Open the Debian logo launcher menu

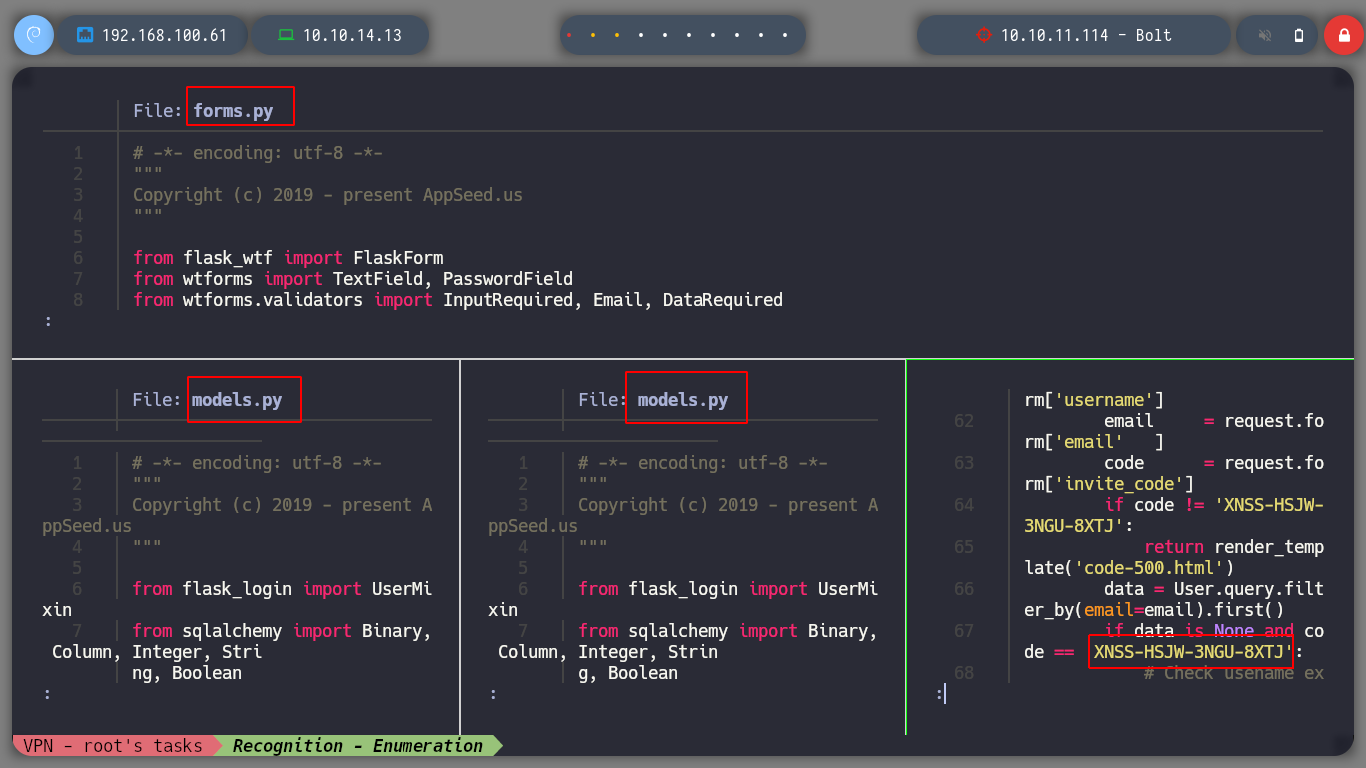click(34, 35)
